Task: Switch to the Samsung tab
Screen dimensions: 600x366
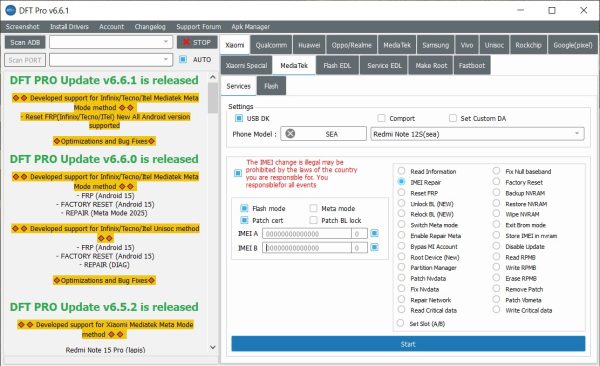Action: pyautogui.click(x=435, y=45)
